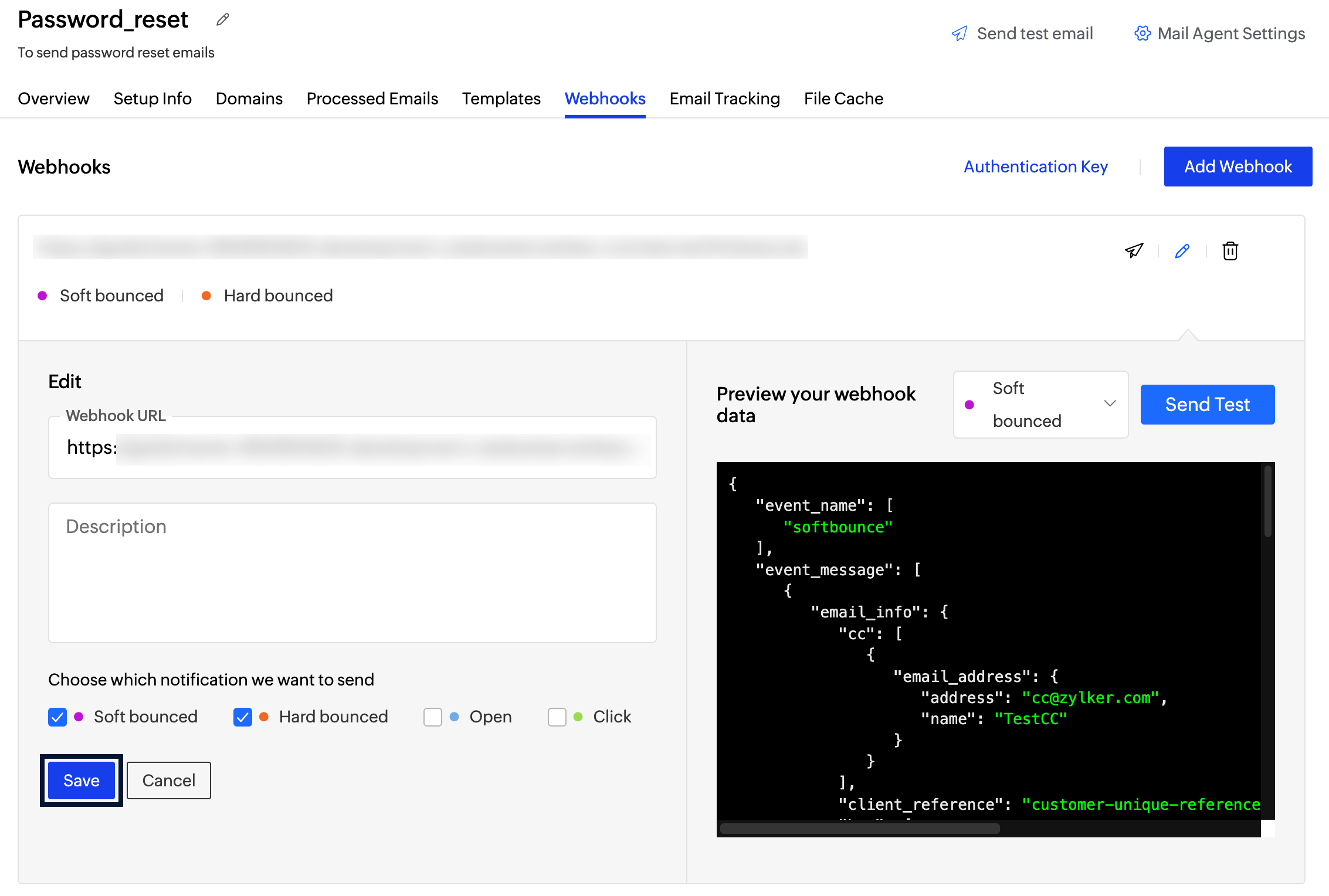Click the horizontal scrollbar in JSON preview
1329x896 pixels.
point(859,829)
